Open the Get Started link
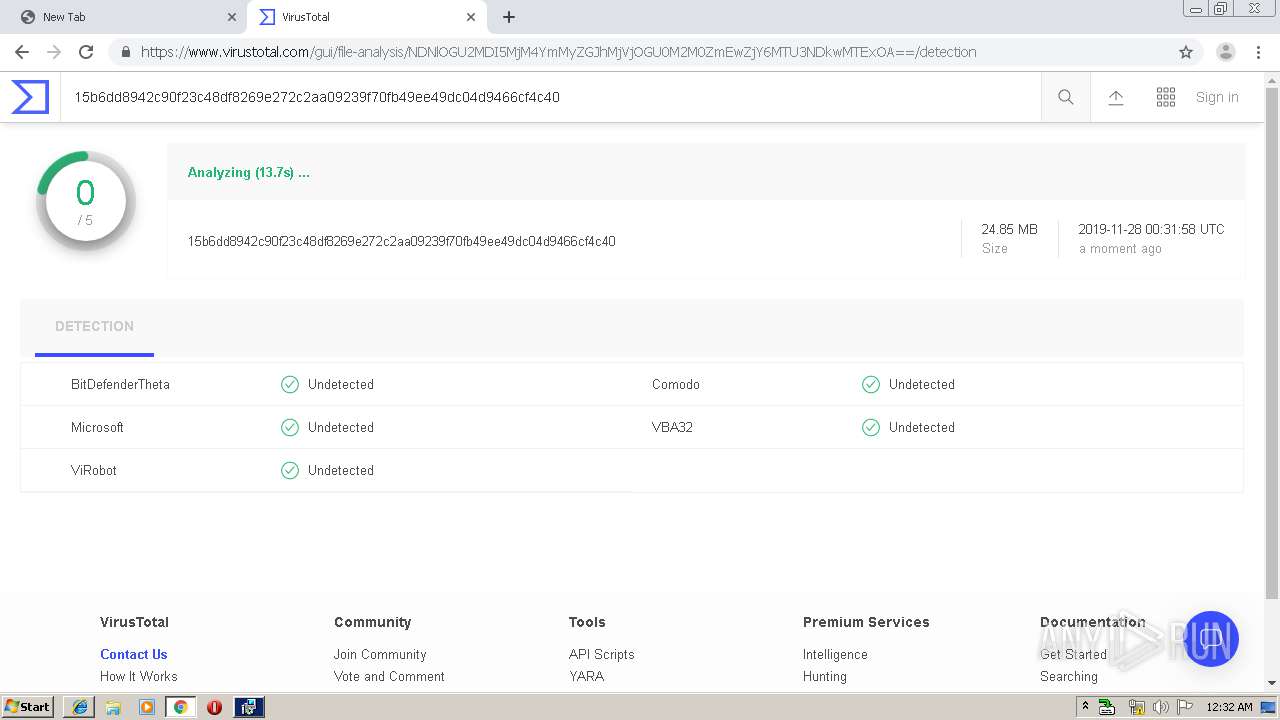Viewport: 1280px width, 720px height. (1073, 654)
